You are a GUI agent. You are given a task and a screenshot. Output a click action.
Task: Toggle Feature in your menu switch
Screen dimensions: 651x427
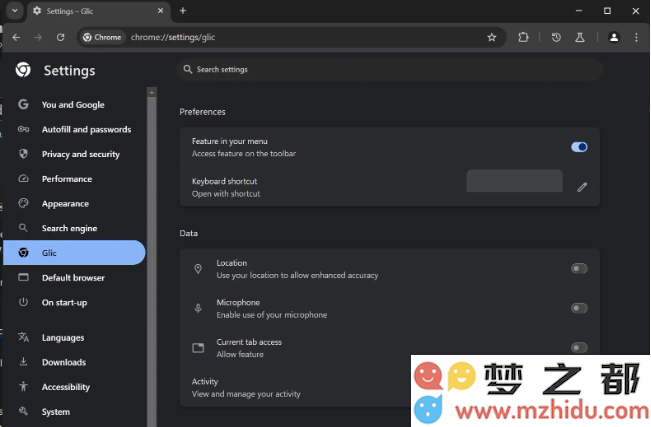579,147
